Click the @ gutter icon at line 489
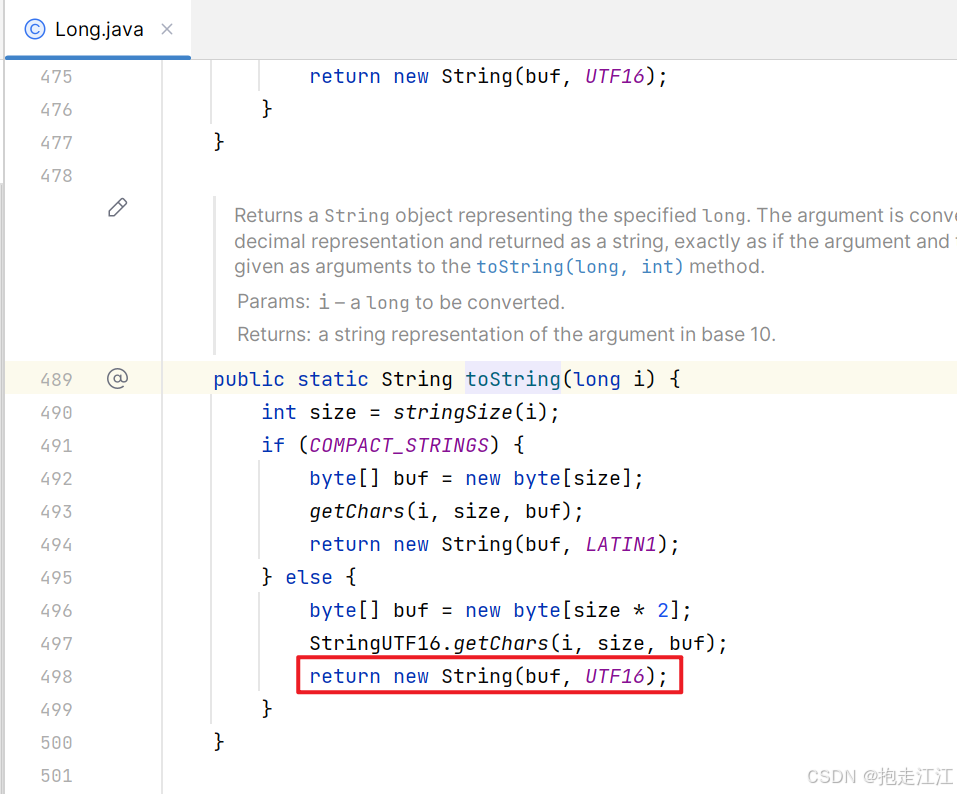Screen dimensions: 957x794 point(117,379)
